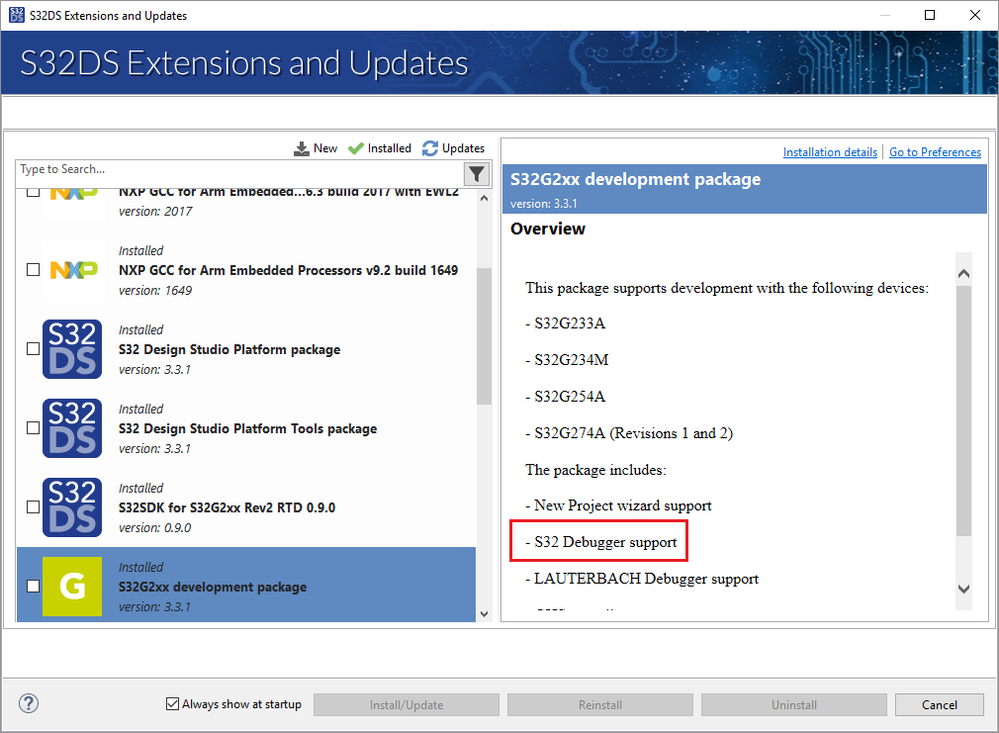Viewport: 999px width, 733px height.
Task: Click '- New Project wizard support' line
Action: [x=618, y=505]
